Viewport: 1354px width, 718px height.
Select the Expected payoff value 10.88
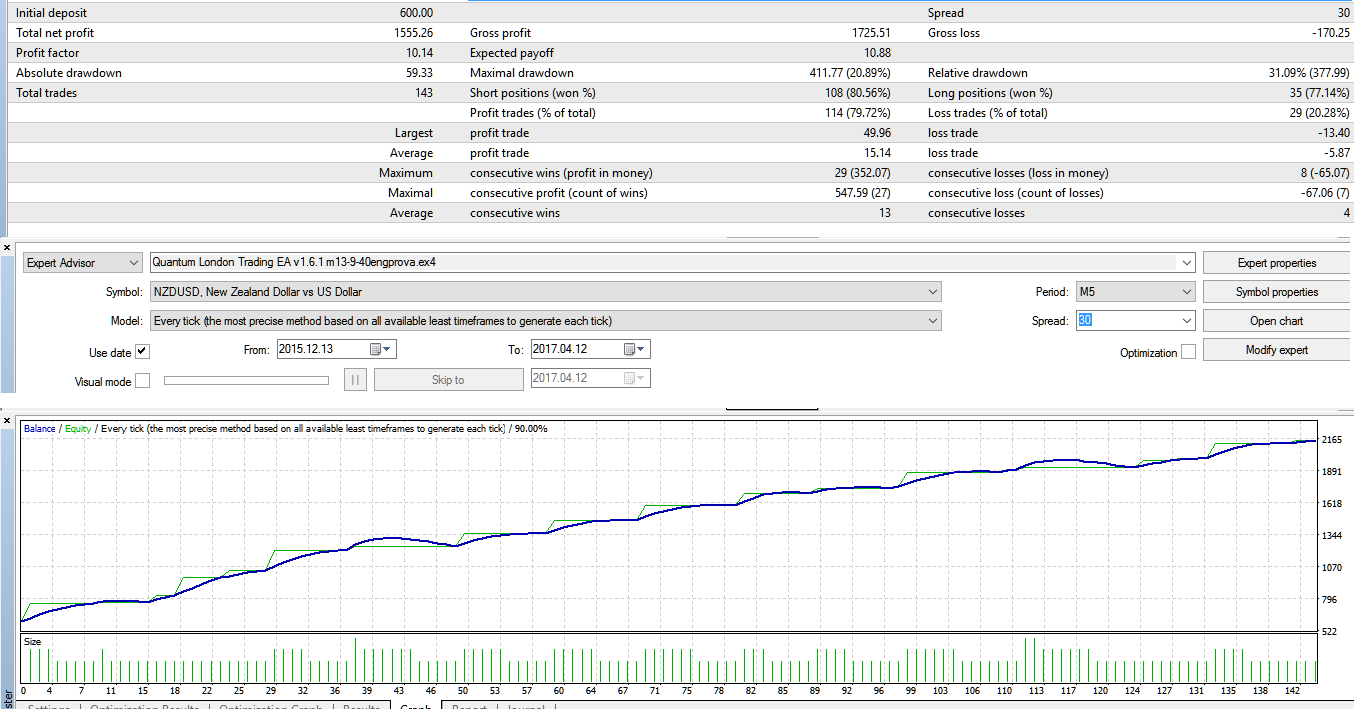point(877,53)
